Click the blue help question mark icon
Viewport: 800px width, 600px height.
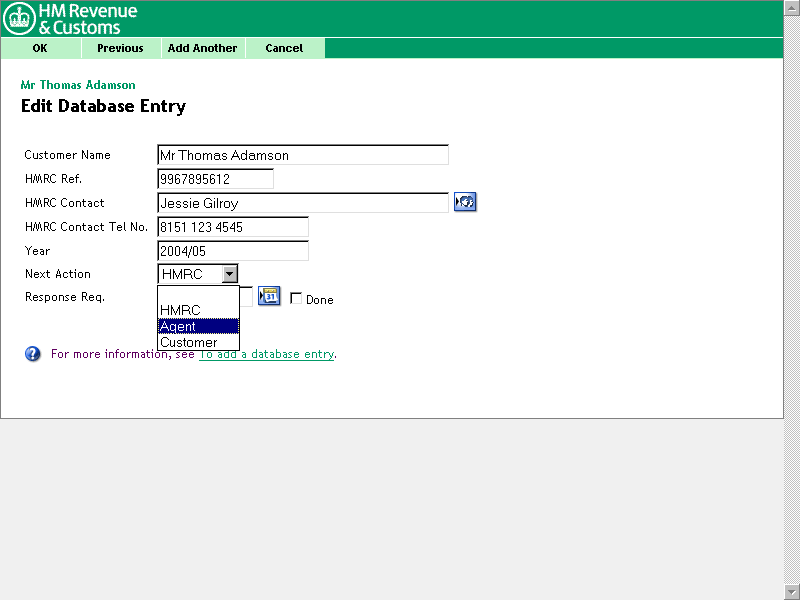pos(33,354)
